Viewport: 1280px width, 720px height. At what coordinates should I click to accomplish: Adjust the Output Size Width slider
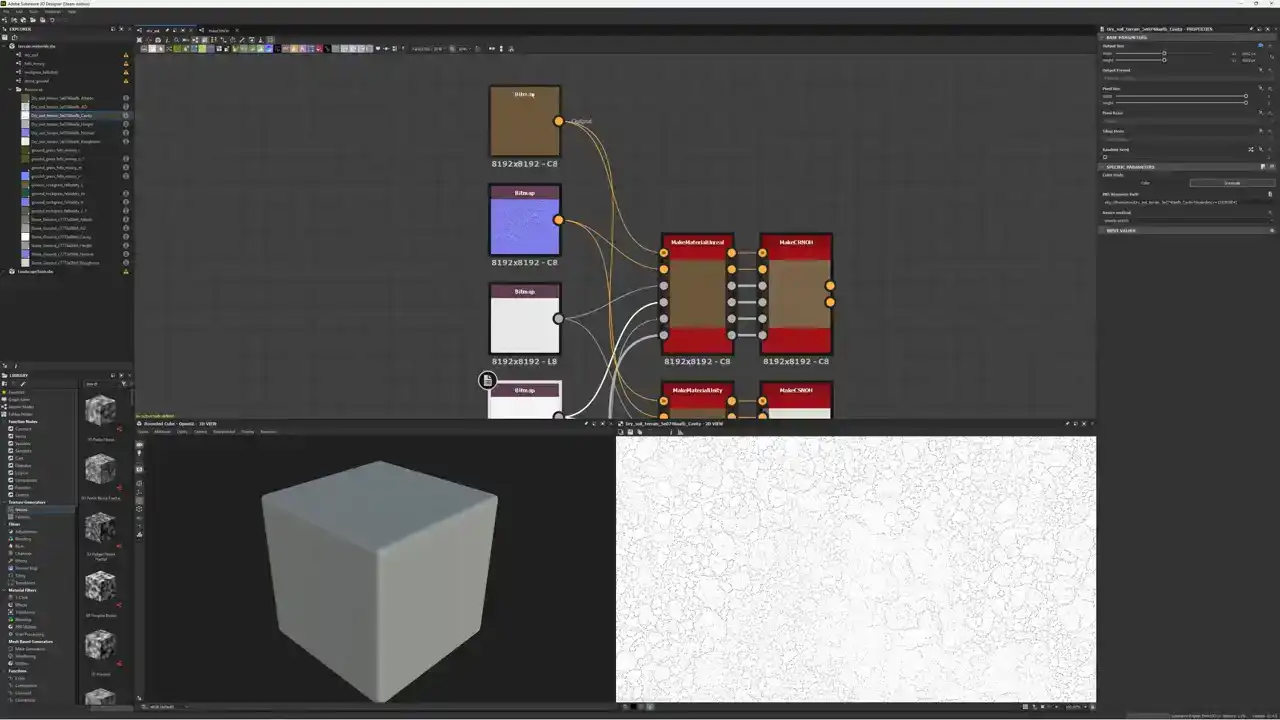tap(1164, 53)
